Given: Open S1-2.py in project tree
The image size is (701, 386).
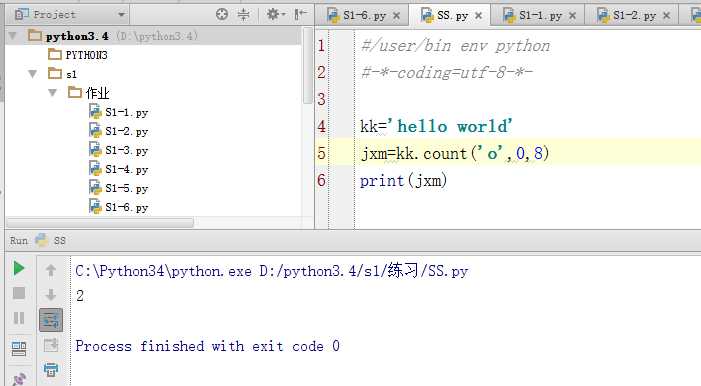Looking at the screenshot, I should click(x=118, y=131).
